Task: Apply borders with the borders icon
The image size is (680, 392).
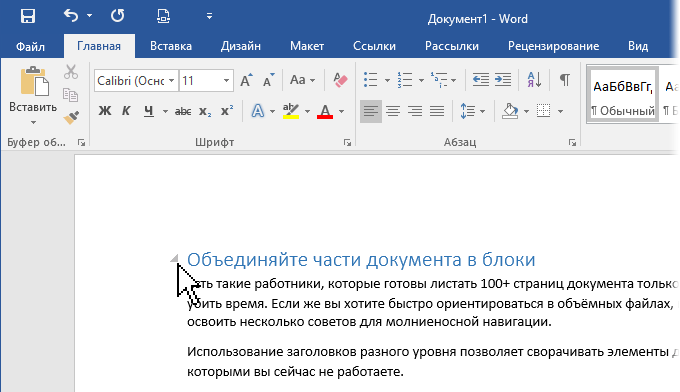Action: click(543, 111)
